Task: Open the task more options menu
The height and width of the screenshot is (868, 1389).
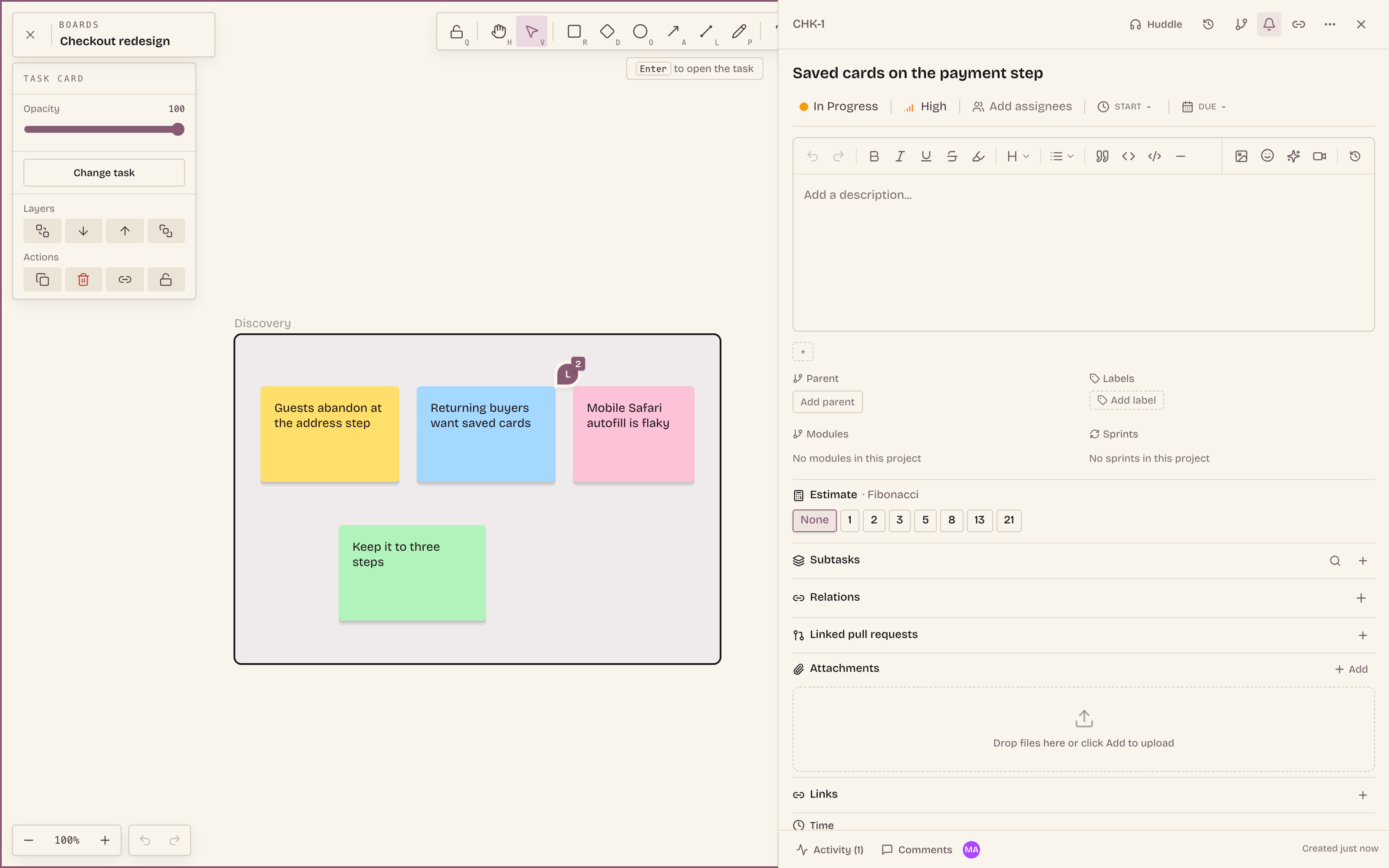Action: (1330, 24)
